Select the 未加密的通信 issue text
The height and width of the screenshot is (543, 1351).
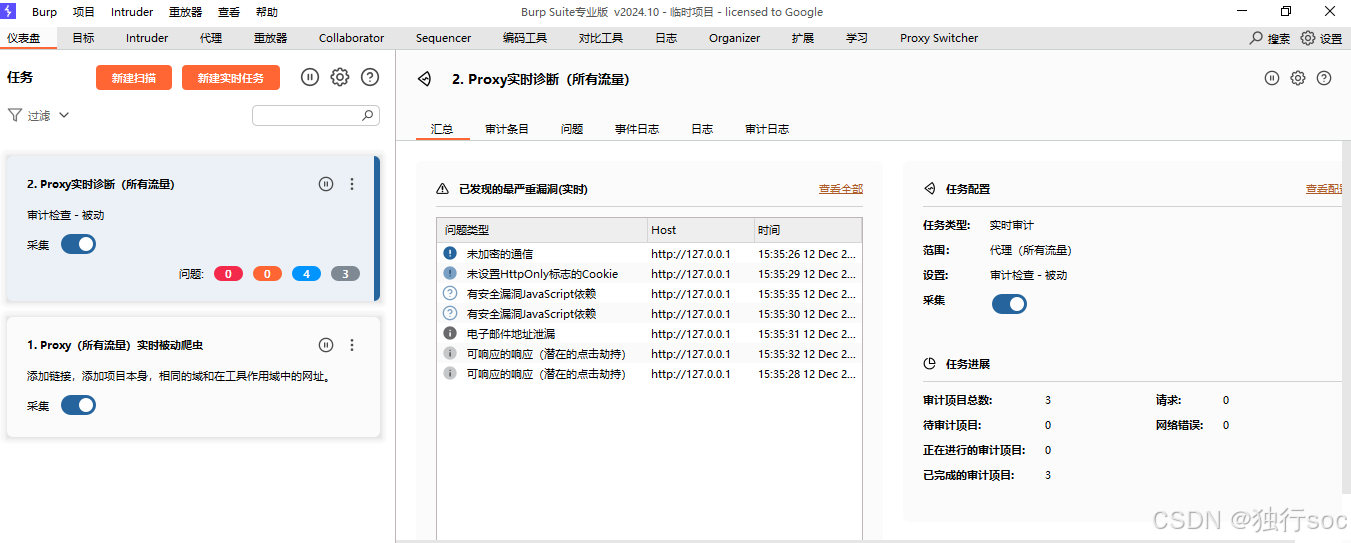coord(500,254)
